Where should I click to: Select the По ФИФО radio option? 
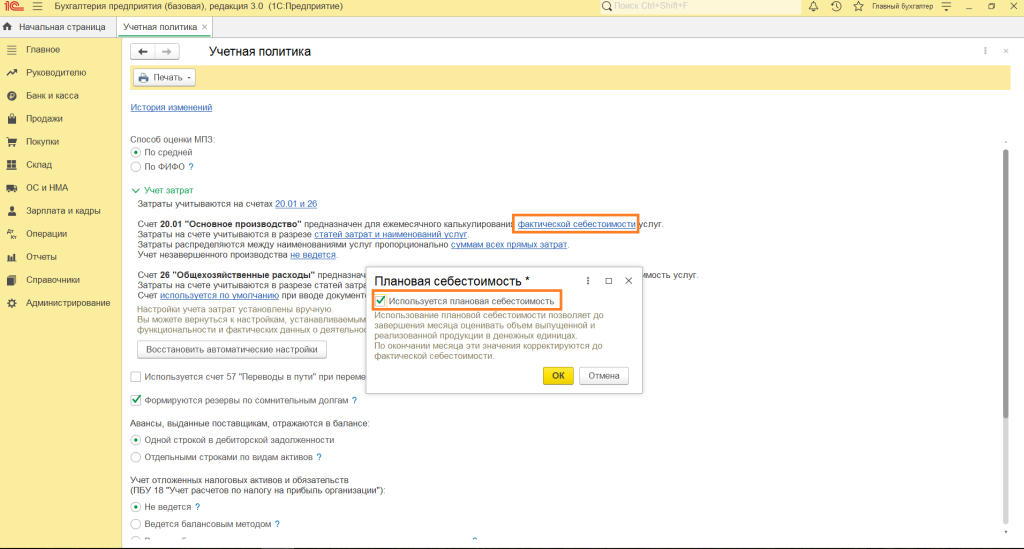136,167
